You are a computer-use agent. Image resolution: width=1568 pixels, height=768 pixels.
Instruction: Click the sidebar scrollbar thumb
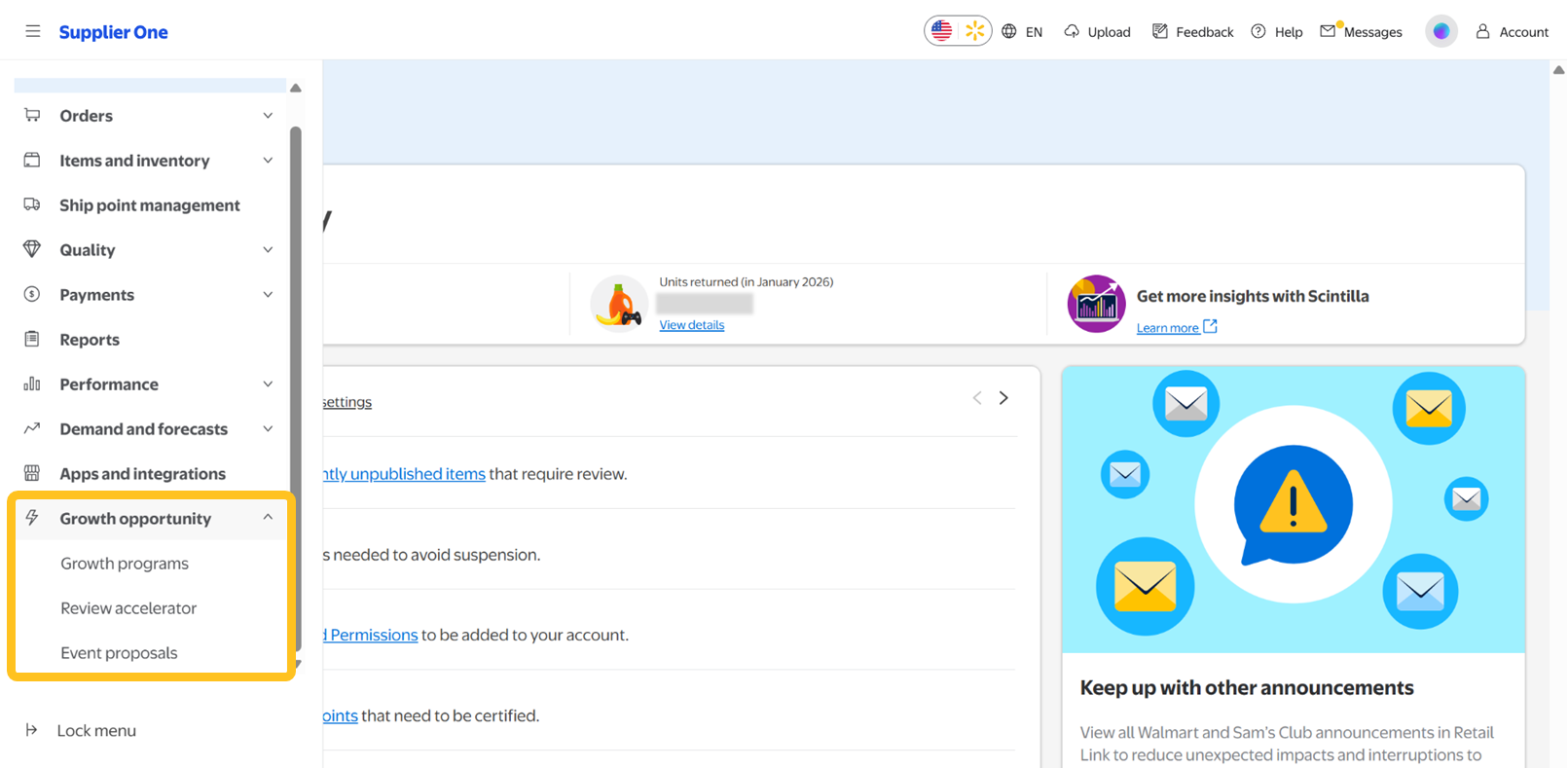coord(295,389)
